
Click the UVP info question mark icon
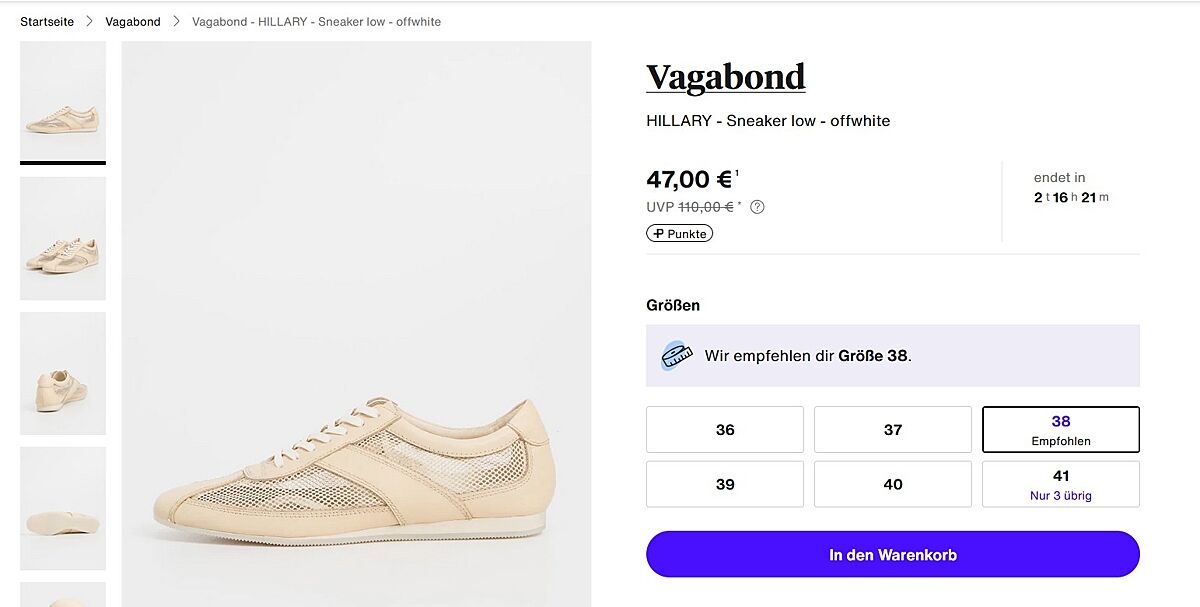pos(757,207)
